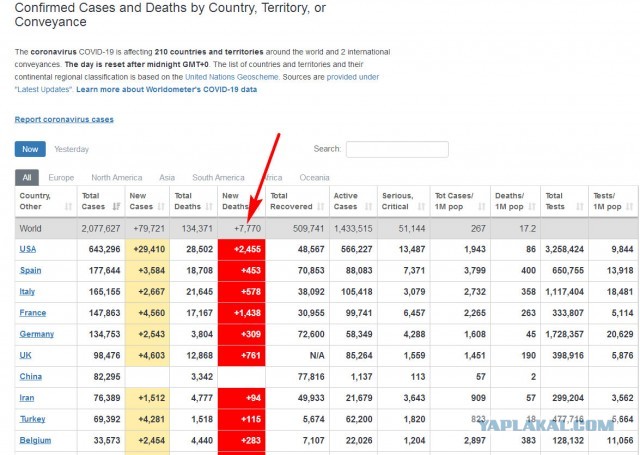Screen dimensions: 640x455
Task: Sort by Total Deaths column arrows
Action: (x=209, y=206)
